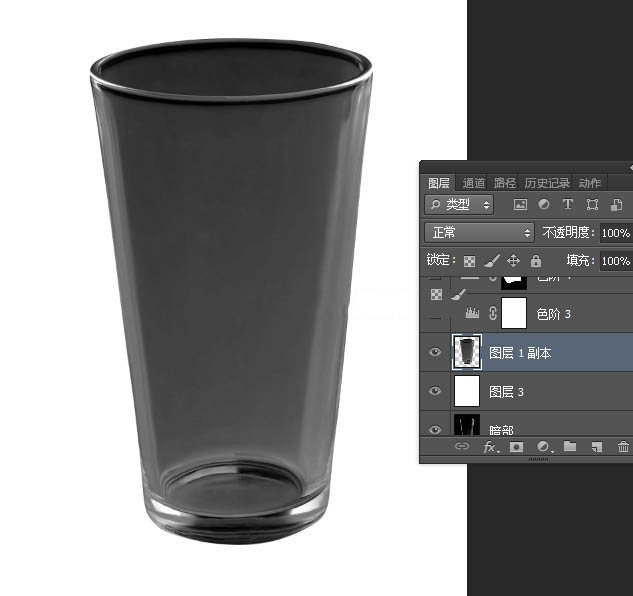This screenshot has width=633, height=596.
Task: Select the layer name 图层 3
Action: pyautogui.click(x=506, y=392)
